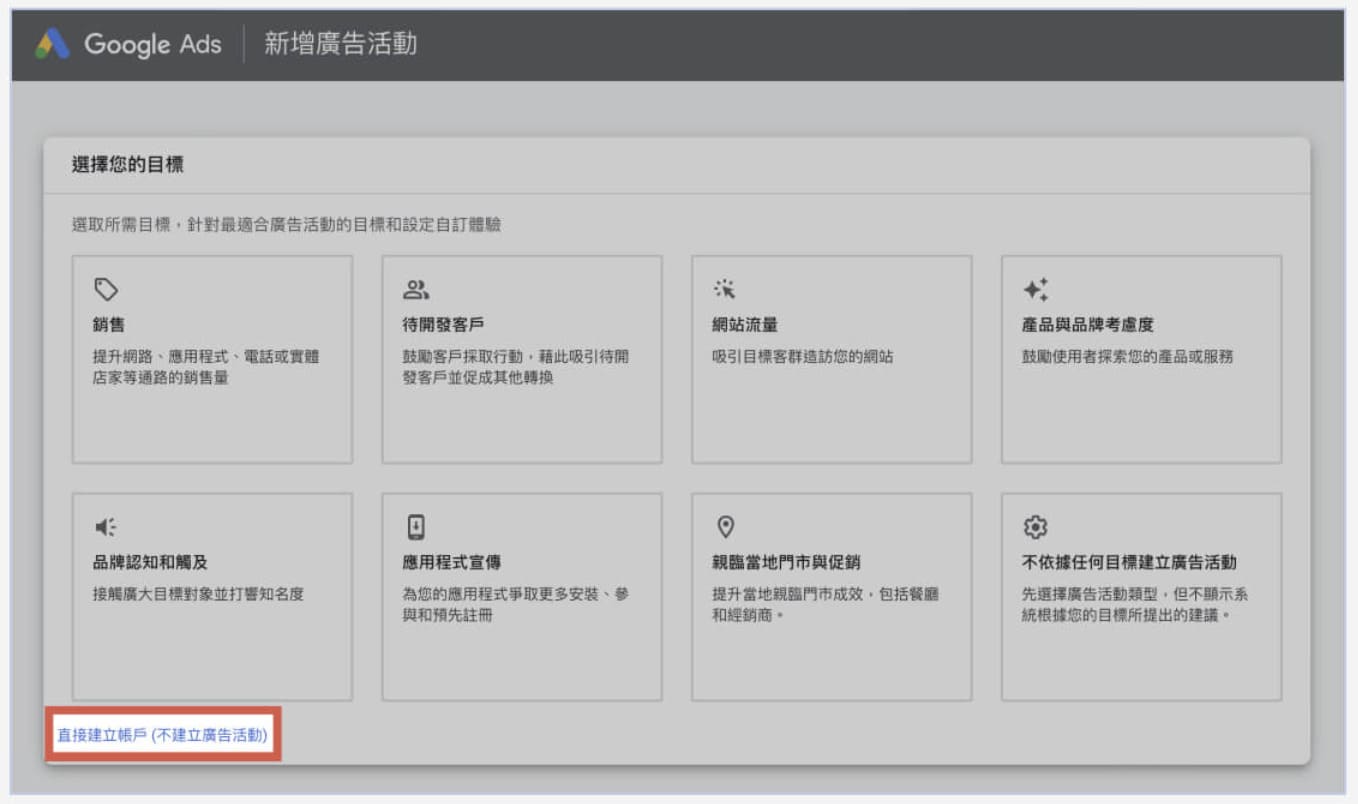Click the 新增廣告活動 header title
The width and height of the screenshot is (1358, 804).
click(340, 44)
